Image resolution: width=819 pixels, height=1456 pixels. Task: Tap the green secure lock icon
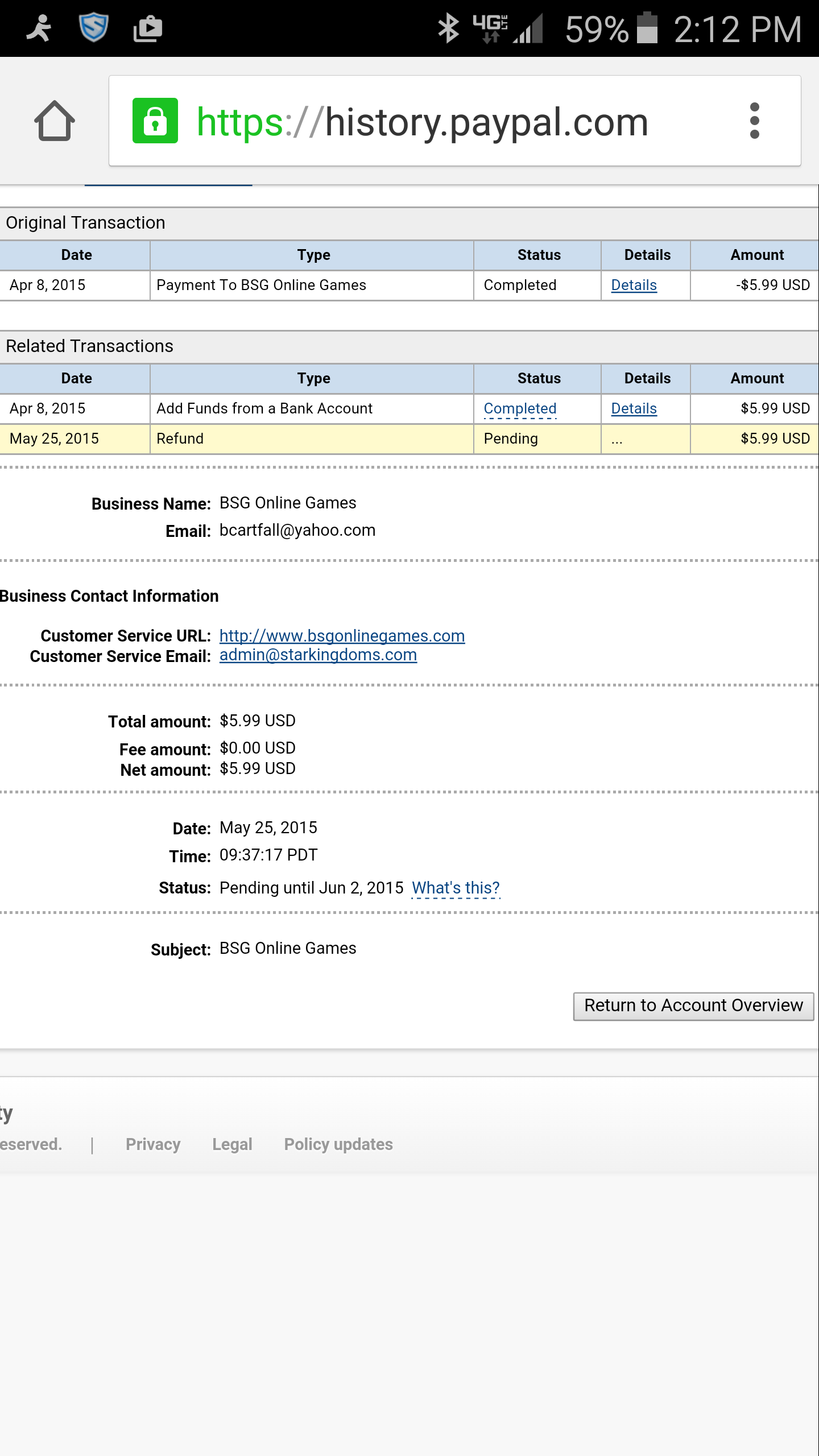coord(155,121)
